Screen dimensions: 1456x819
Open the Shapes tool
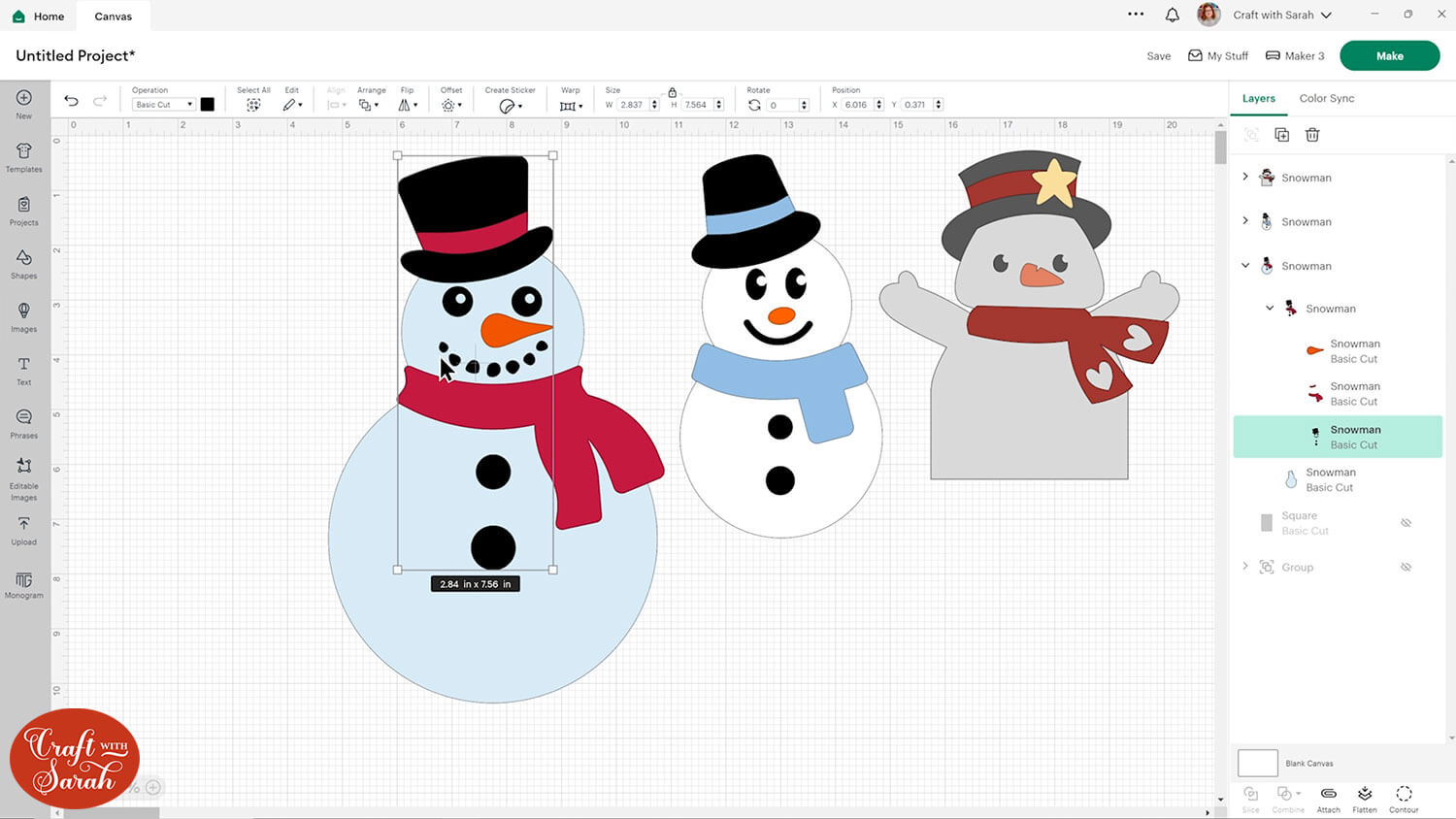tap(23, 263)
